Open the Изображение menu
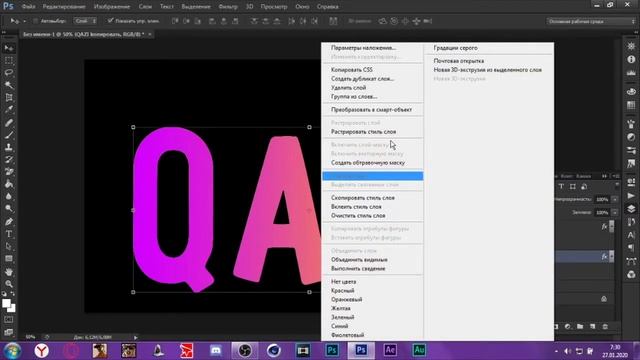This screenshot has width=640, height=360. [x=112, y=7]
